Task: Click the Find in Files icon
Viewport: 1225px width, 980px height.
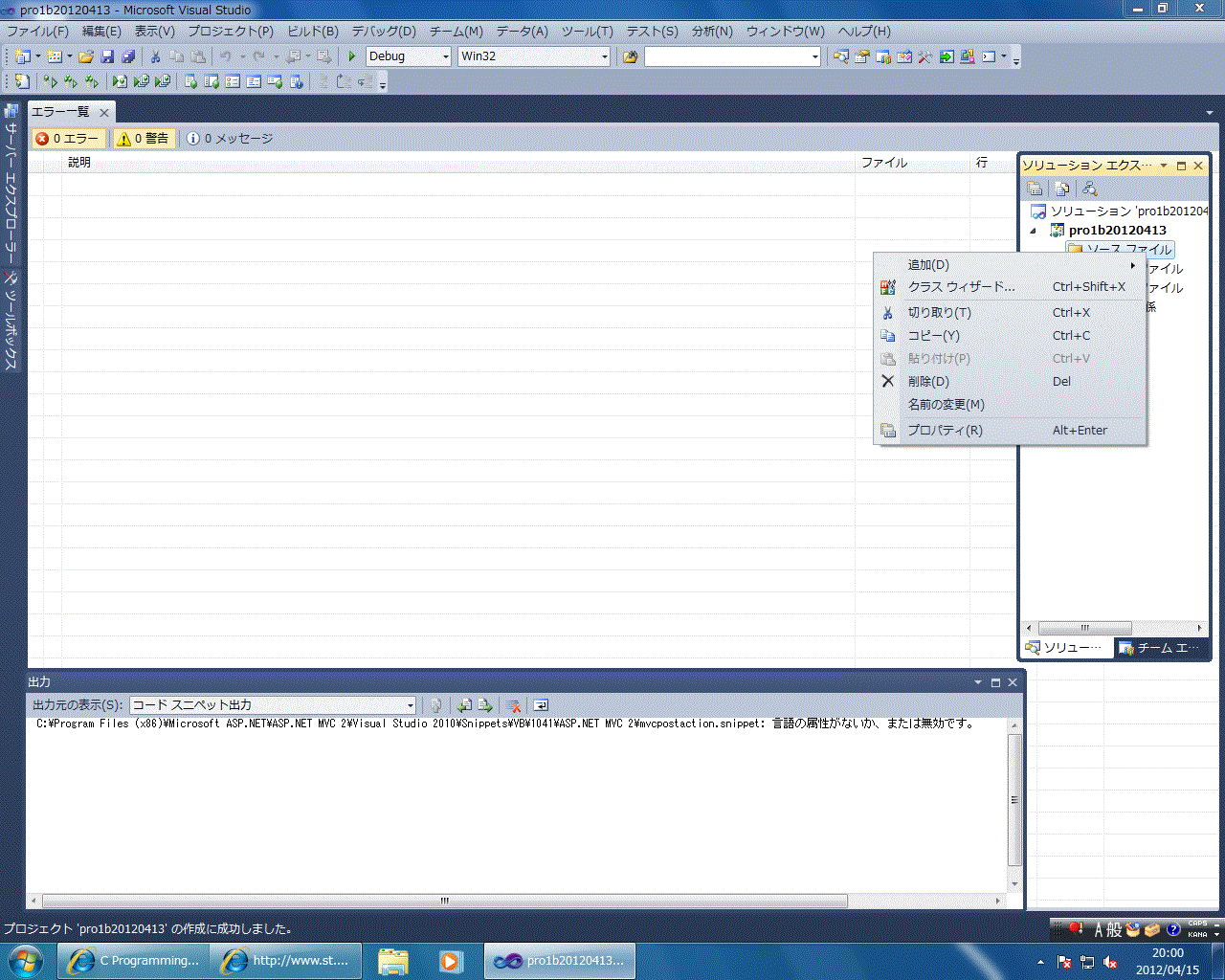Action: pyautogui.click(x=630, y=56)
